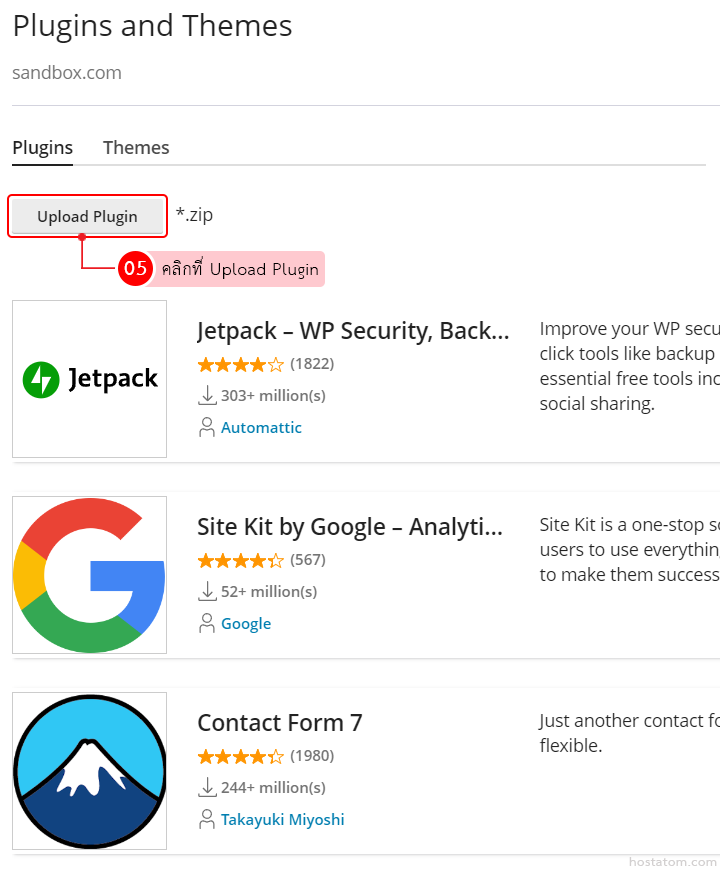
Task: Click the Jetpack download count icon
Action: pyautogui.click(x=207, y=395)
